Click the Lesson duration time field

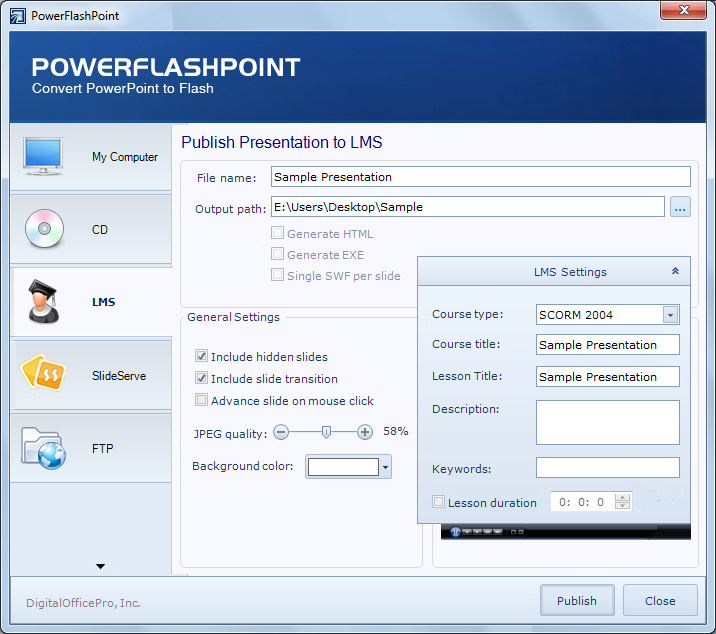point(582,502)
